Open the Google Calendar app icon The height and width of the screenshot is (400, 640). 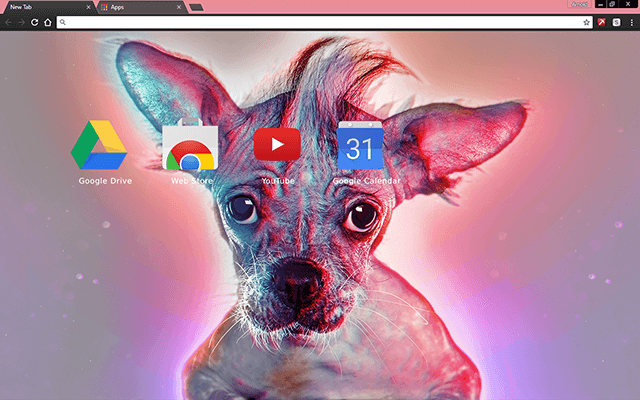coord(360,146)
